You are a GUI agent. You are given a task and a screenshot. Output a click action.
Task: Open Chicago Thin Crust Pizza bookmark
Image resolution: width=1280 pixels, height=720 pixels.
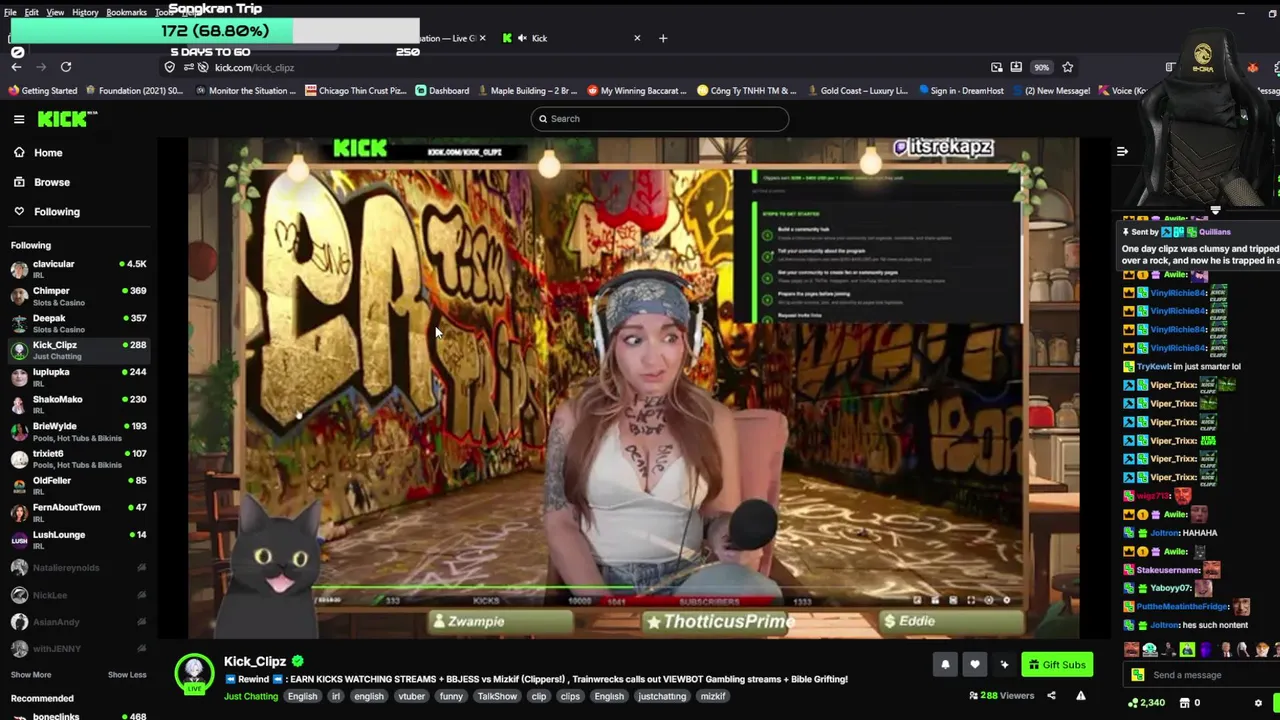(x=355, y=90)
